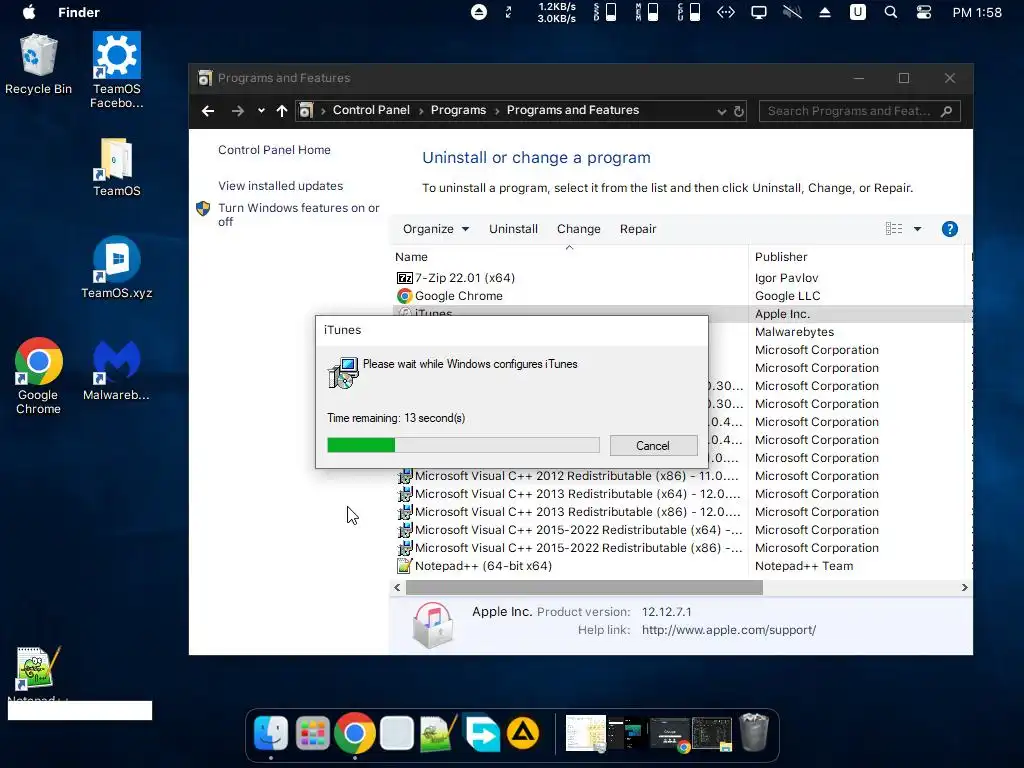Screen dimensions: 1024x768
Task: Select the Google Chrome desktop shortcut
Action: (39, 376)
